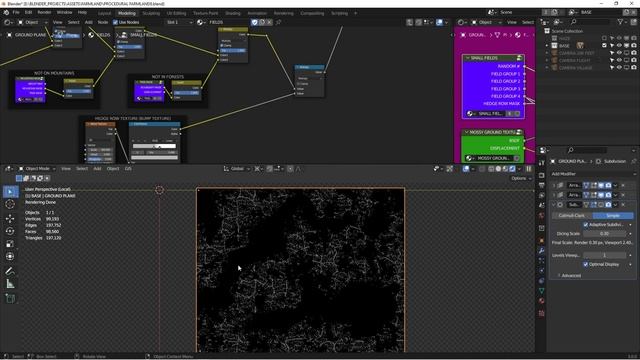This screenshot has height=360, width=640.
Task: Open the Tool properties tab
Action: click(542, 162)
